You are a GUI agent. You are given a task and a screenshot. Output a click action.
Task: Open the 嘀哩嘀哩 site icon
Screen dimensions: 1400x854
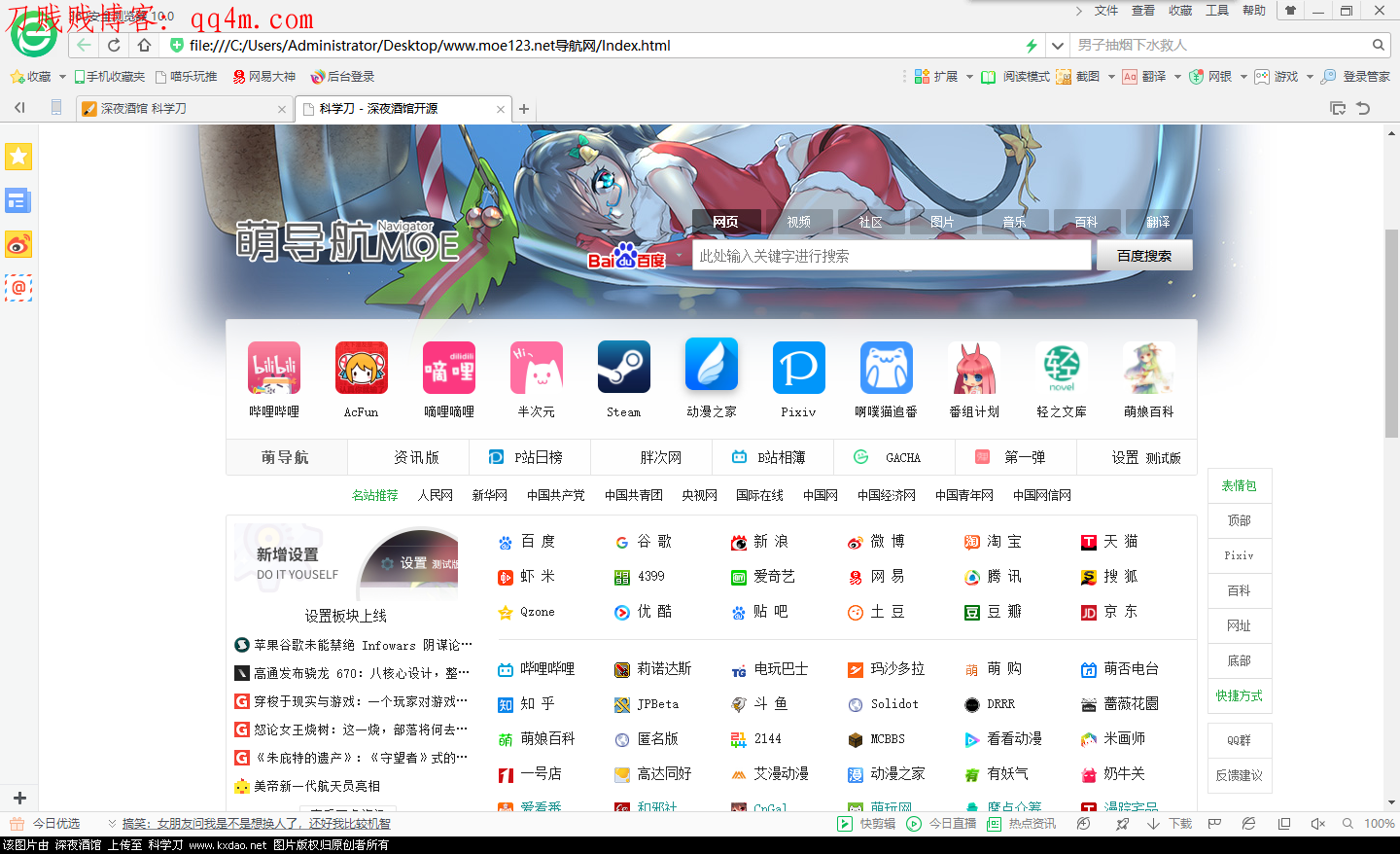click(449, 368)
